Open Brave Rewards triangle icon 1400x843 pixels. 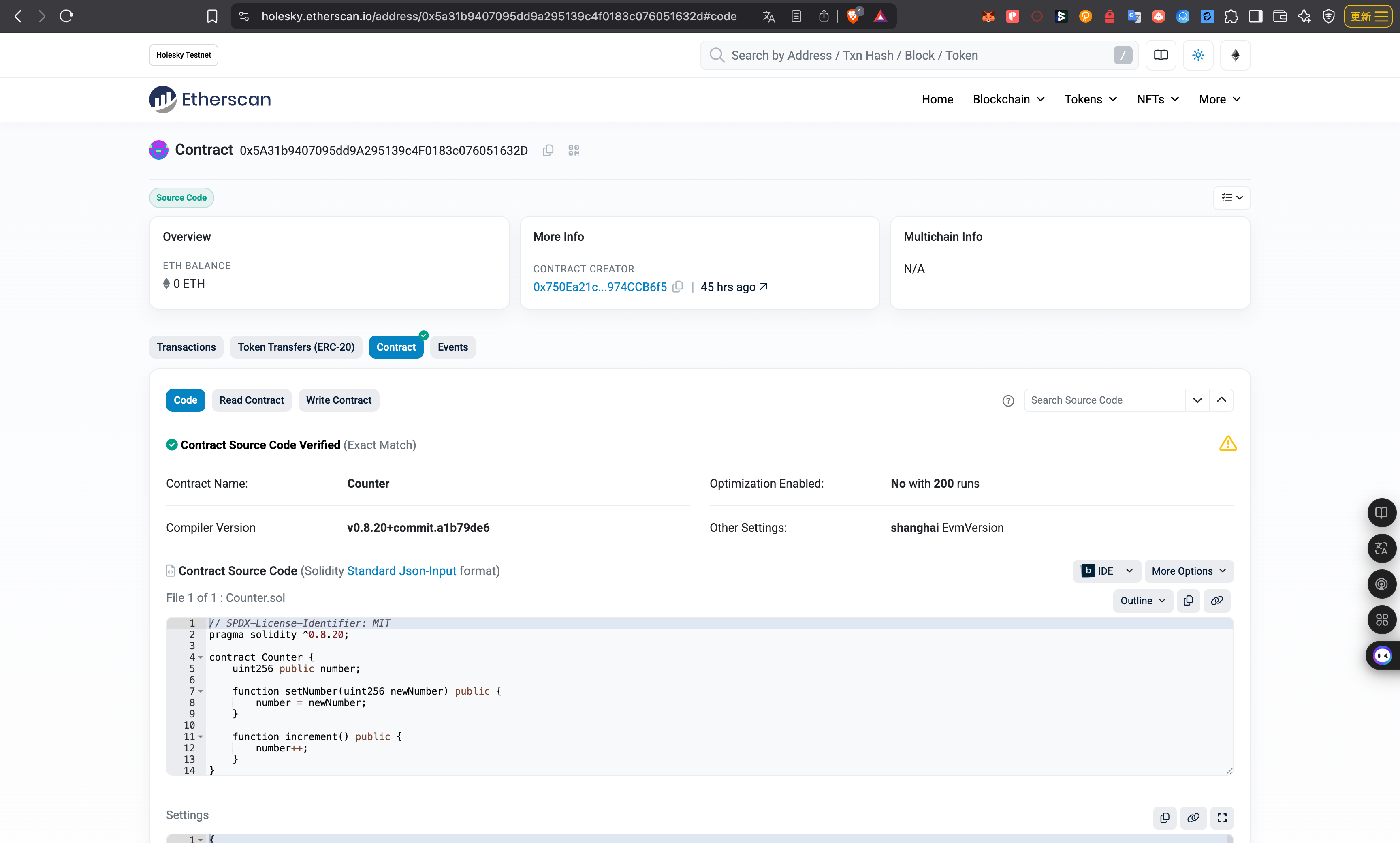point(881,17)
